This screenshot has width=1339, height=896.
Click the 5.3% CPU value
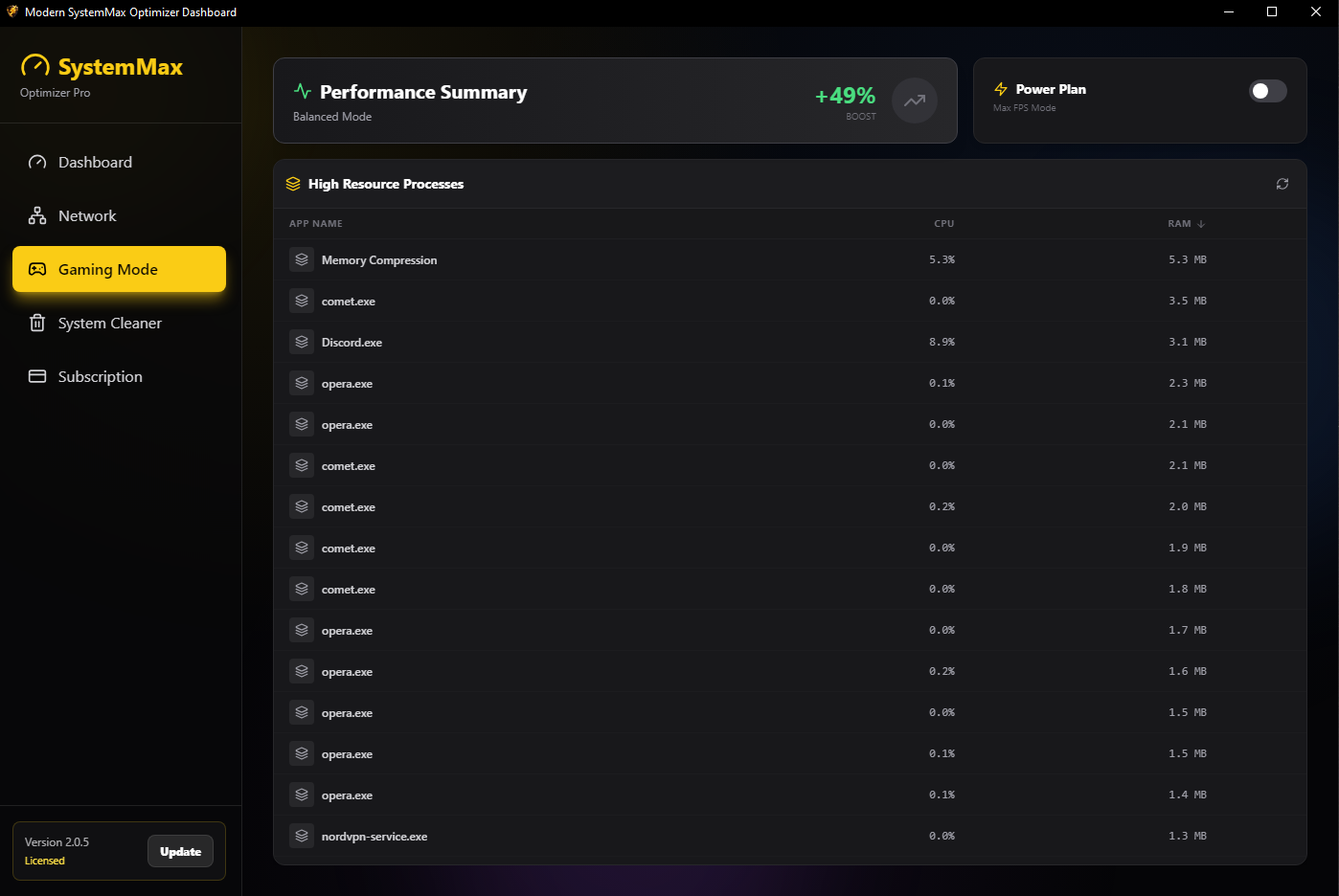(942, 259)
